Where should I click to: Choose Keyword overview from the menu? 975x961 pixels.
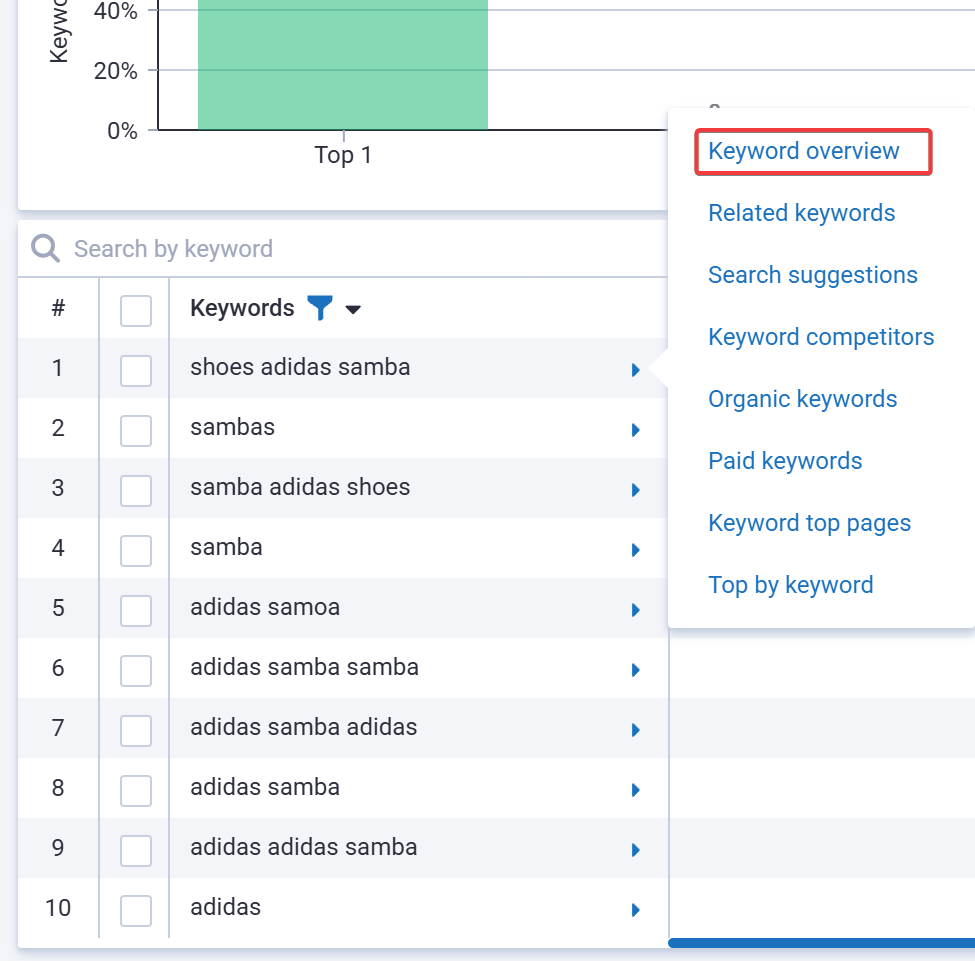(x=804, y=151)
